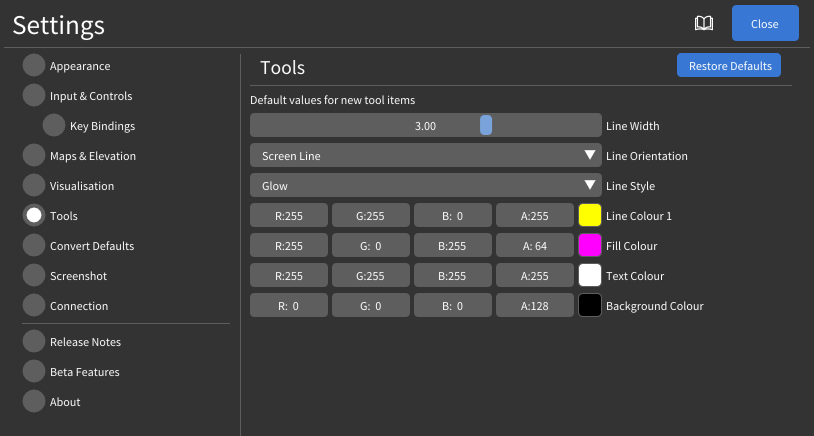This screenshot has height=436, width=814.
Task: Open the yellow Line Colour 1 swatch
Action: 589,216
